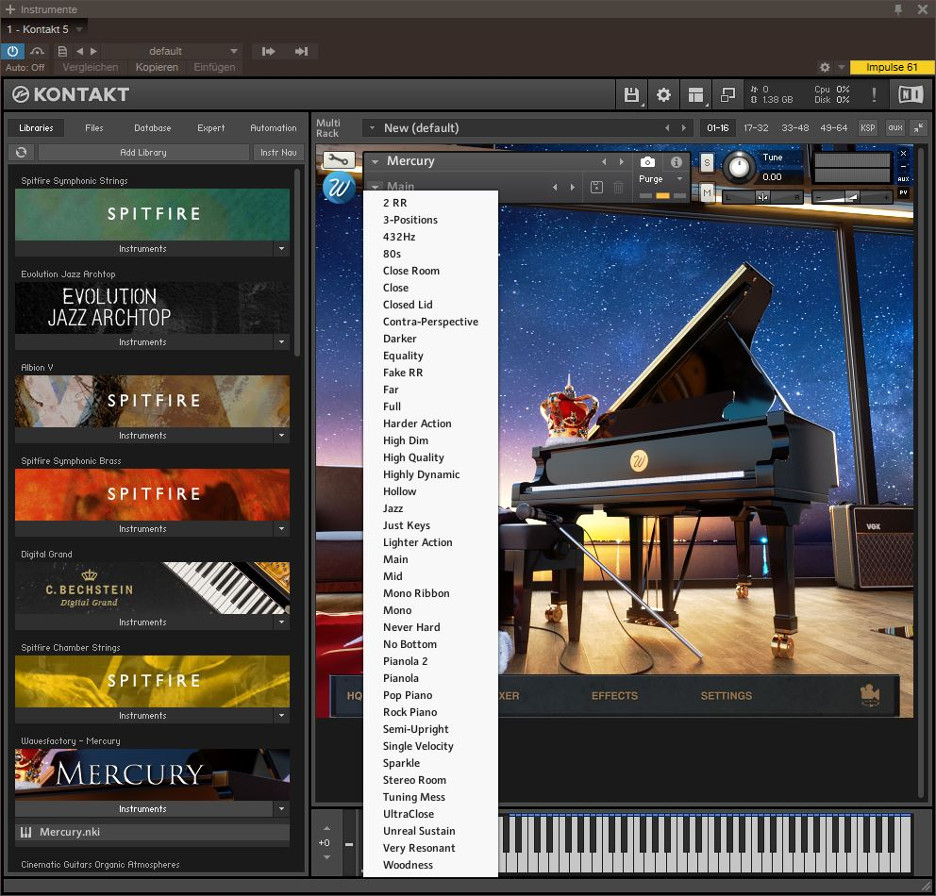The image size is (936, 896).
Task: Click the Tune knob
Action: pos(738,167)
